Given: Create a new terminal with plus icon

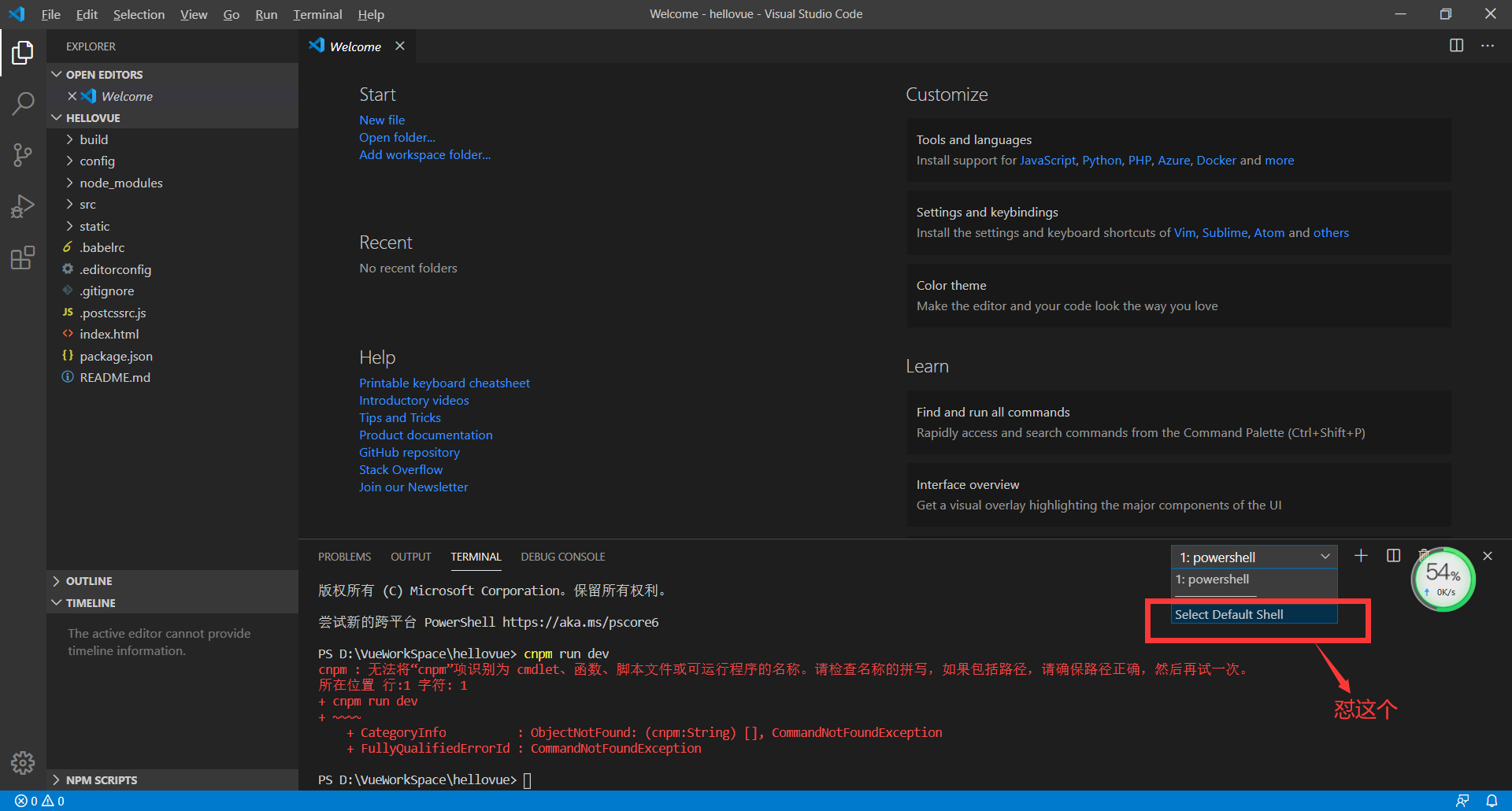Looking at the screenshot, I should pyautogui.click(x=1361, y=556).
